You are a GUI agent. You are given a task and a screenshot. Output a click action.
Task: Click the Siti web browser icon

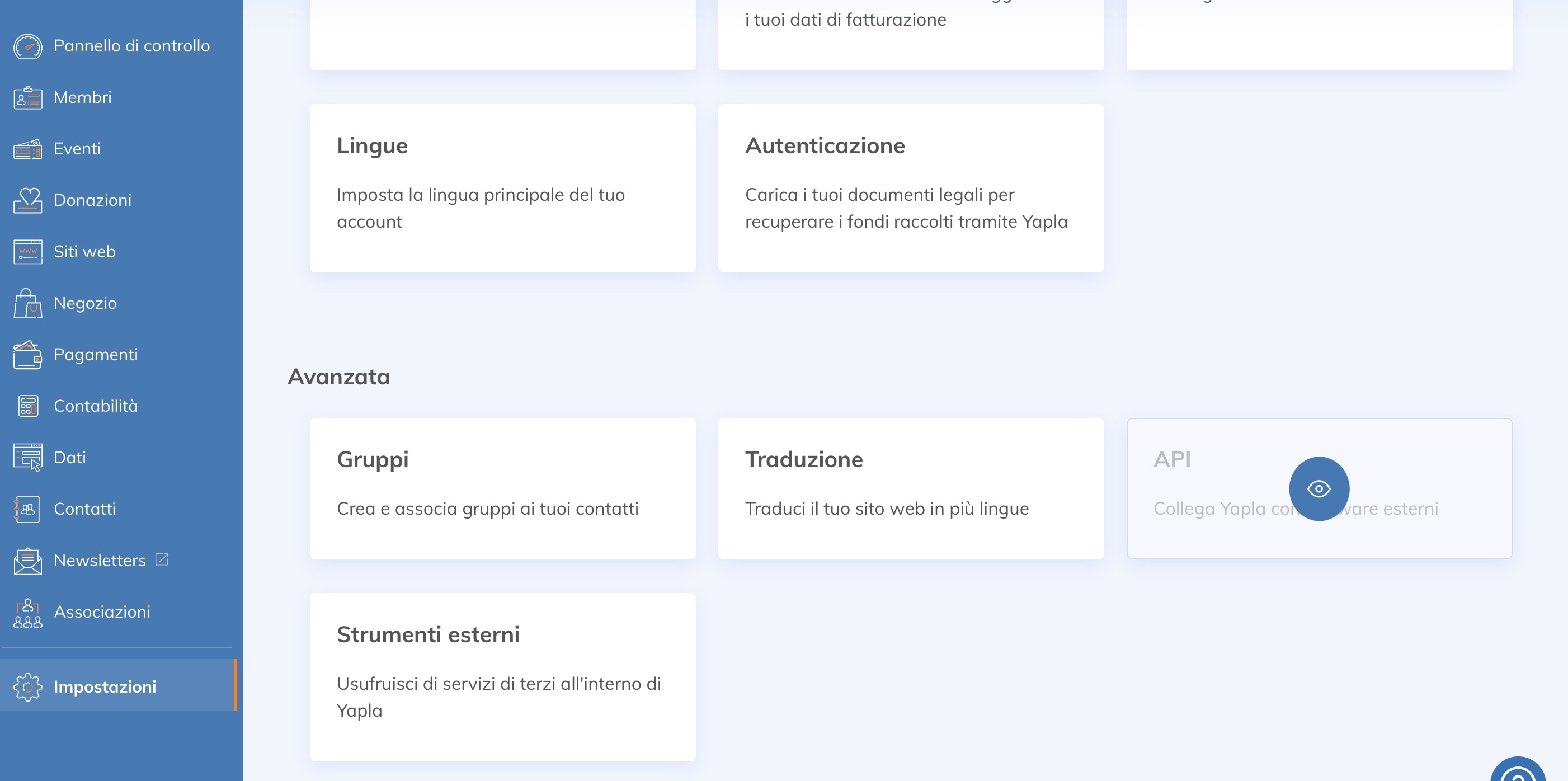click(27, 251)
